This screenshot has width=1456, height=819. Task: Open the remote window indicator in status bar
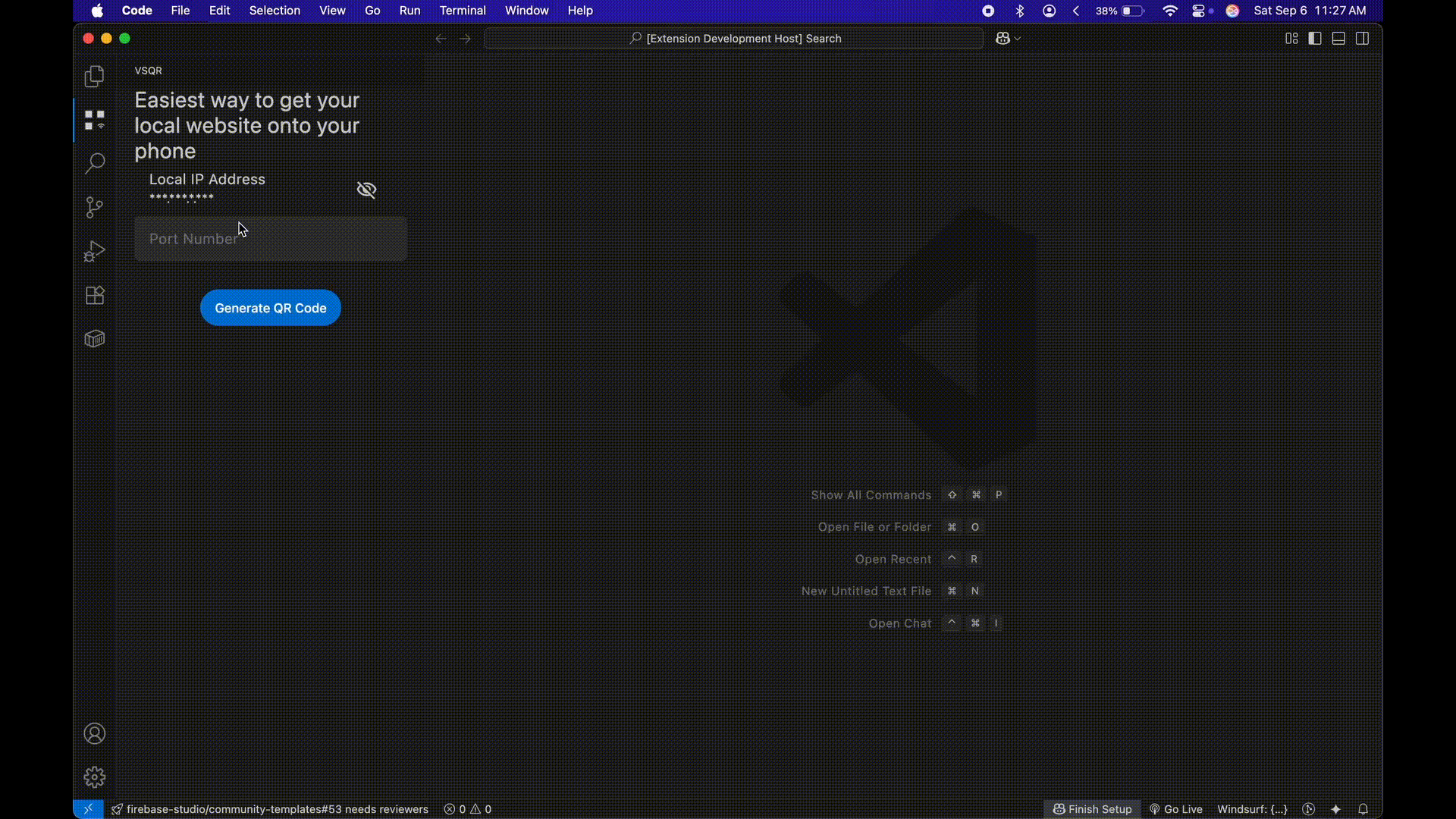tap(88, 809)
